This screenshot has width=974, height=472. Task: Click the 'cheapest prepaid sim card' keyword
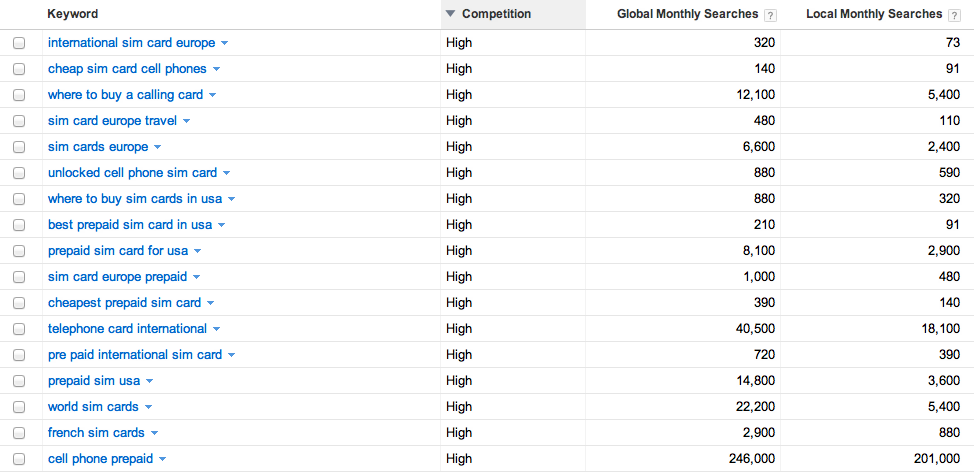click(x=124, y=303)
